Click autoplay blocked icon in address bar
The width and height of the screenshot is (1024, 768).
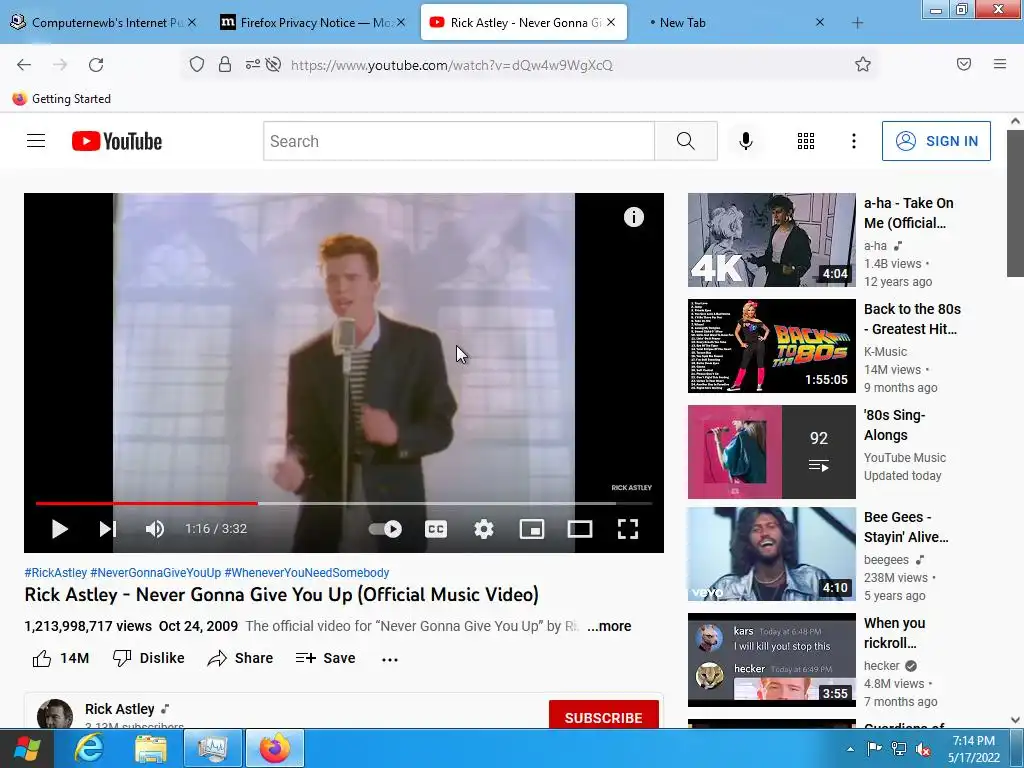coord(274,64)
